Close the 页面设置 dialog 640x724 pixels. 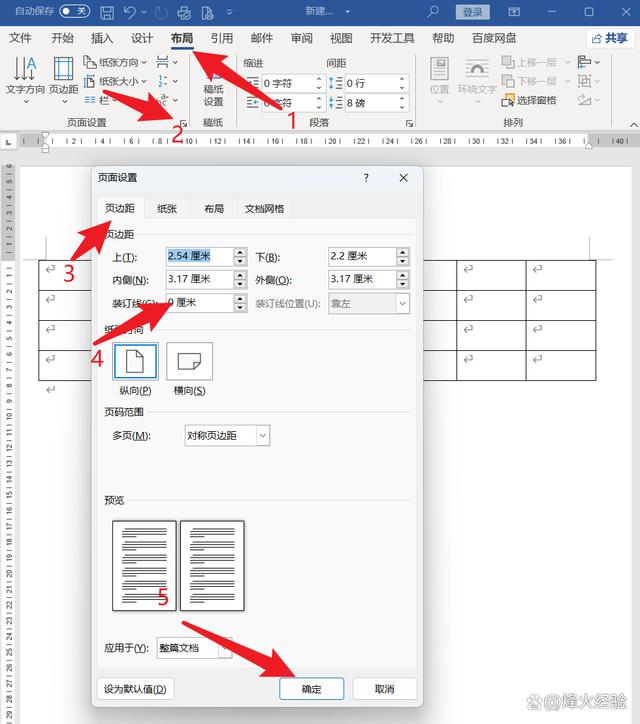click(x=403, y=178)
